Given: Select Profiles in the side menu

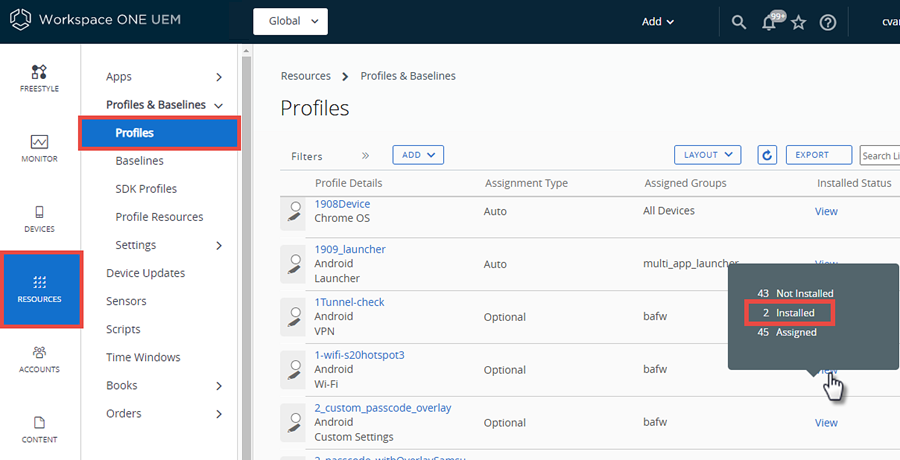Looking at the screenshot, I should pyautogui.click(x=160, y=133).
